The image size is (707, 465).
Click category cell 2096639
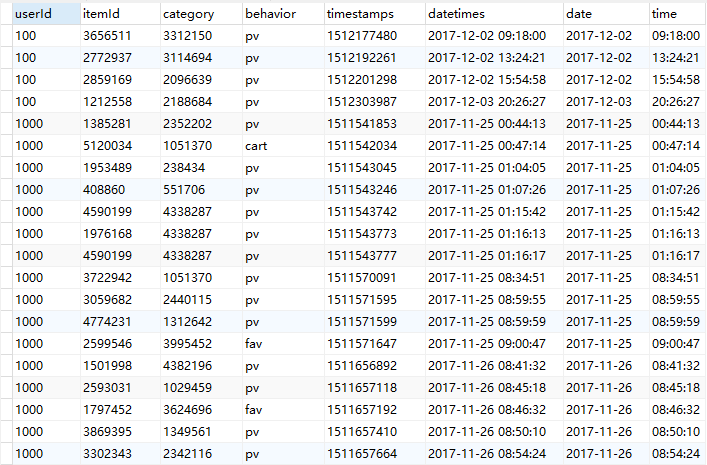(x=201, y=80)
